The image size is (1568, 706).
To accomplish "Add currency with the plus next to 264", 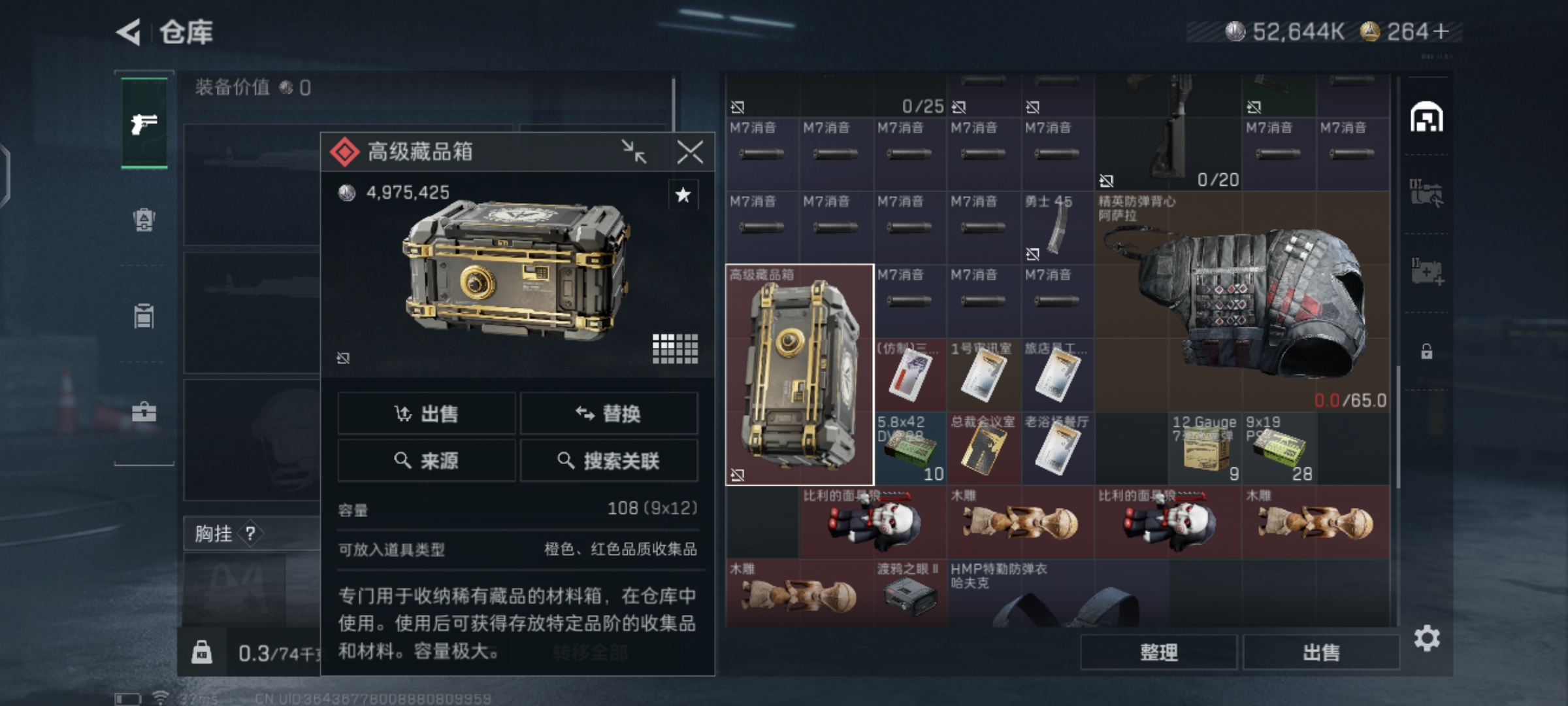I will point(1441,31).
